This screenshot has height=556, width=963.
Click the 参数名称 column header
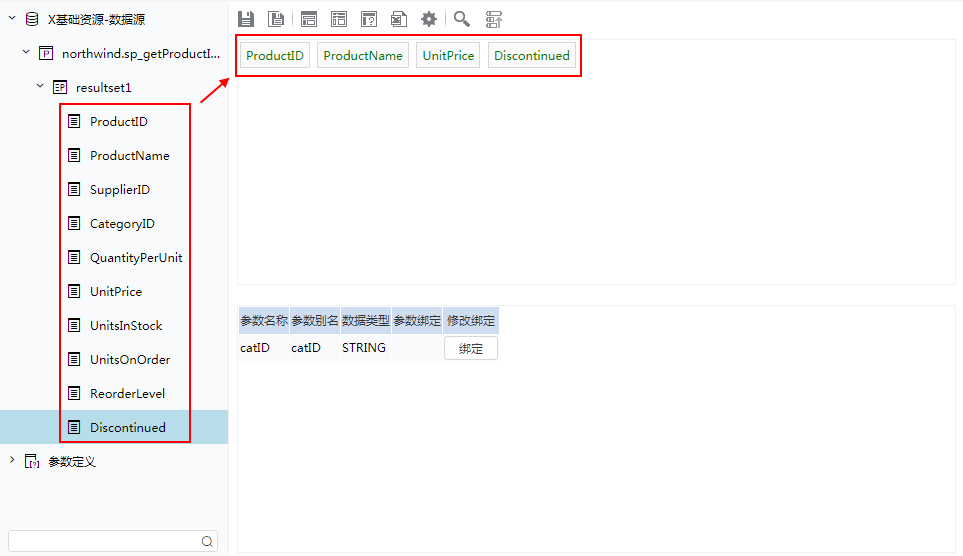pyautogui.click(x=264, y=321)
